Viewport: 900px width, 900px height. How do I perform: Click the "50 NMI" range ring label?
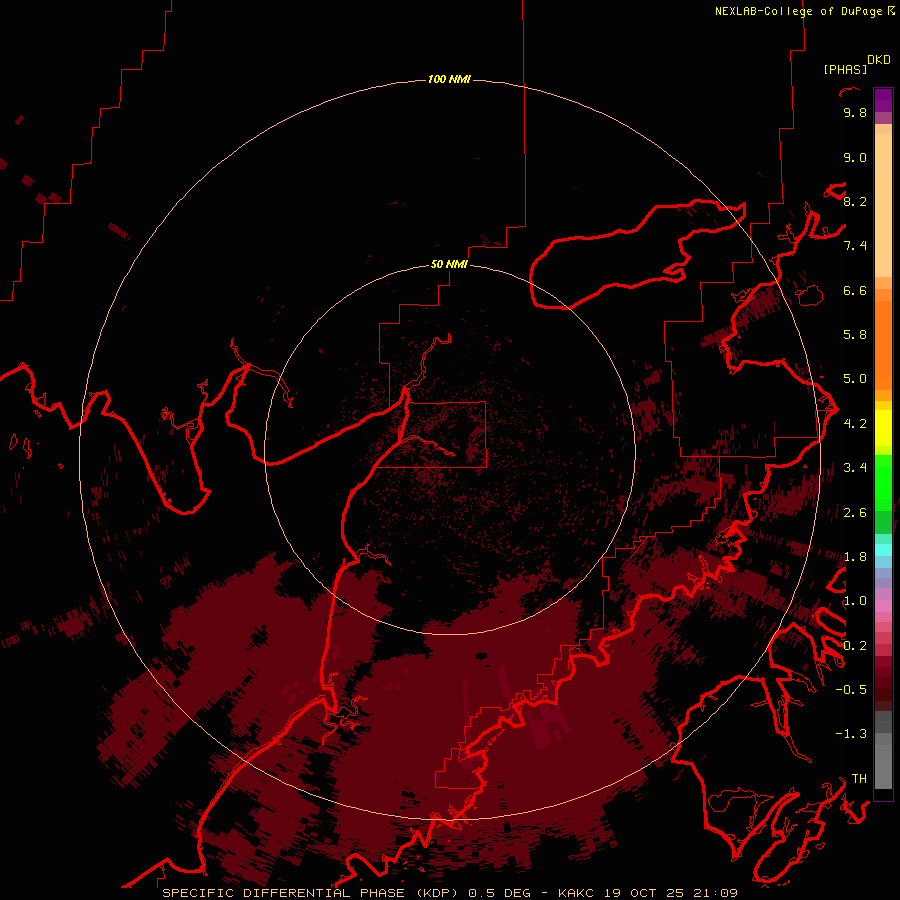[x=449, y=264]
